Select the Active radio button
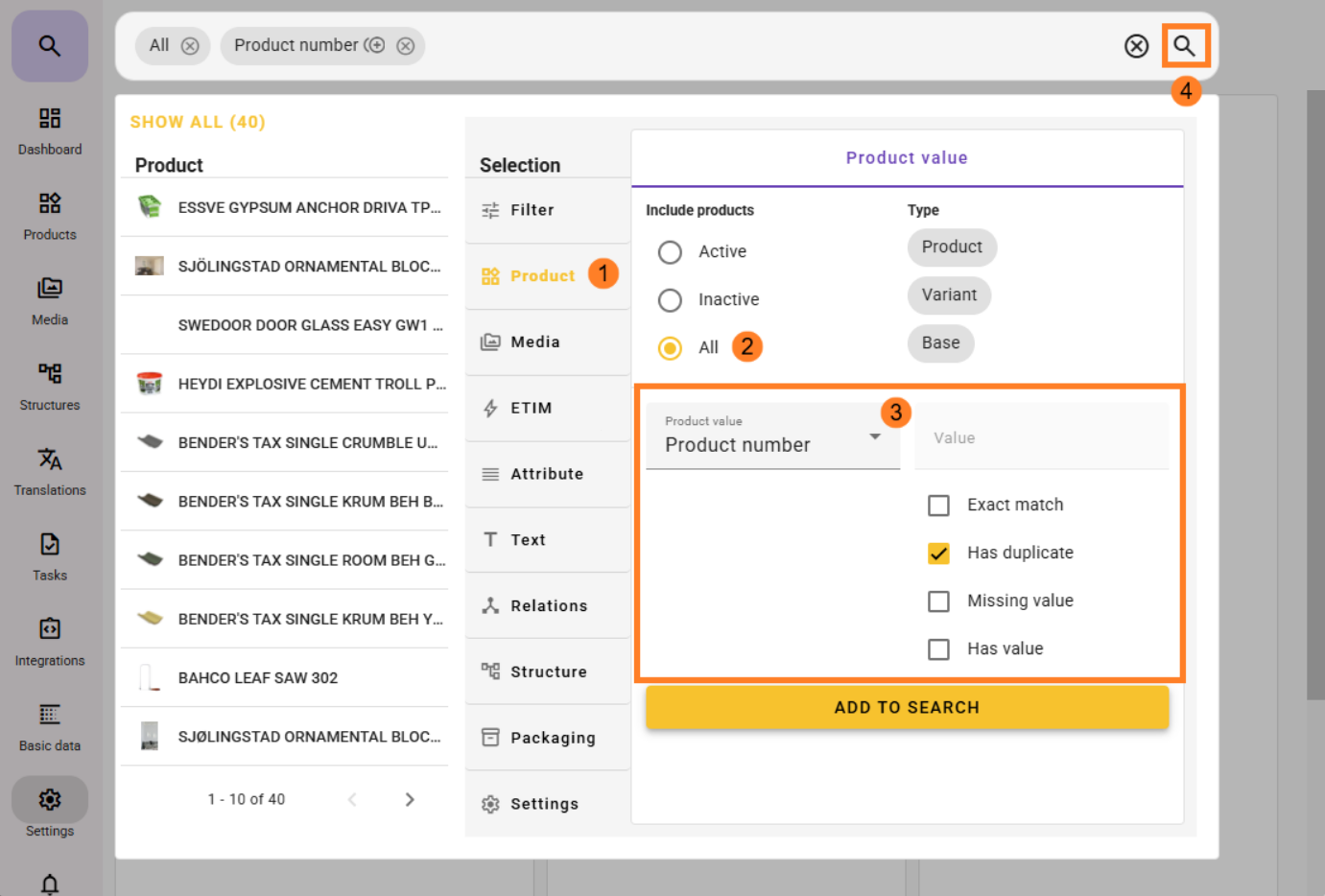The image size is (1325, 896). (670, 252)
